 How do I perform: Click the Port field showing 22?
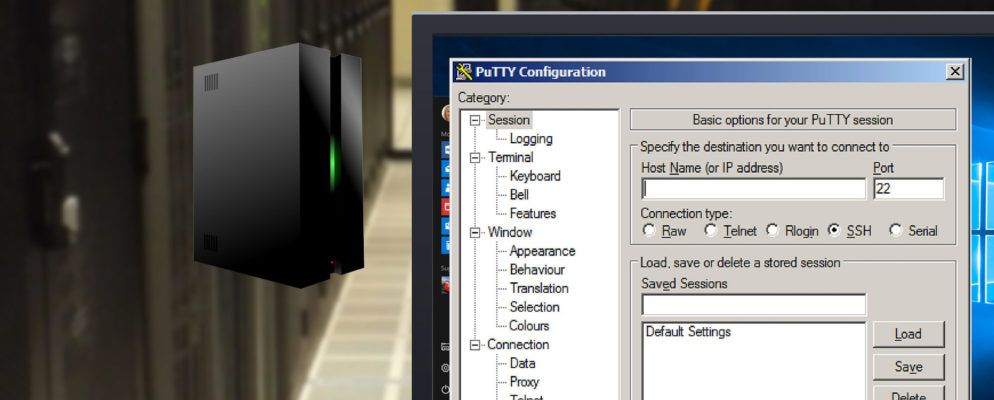(x=908, y=189)
